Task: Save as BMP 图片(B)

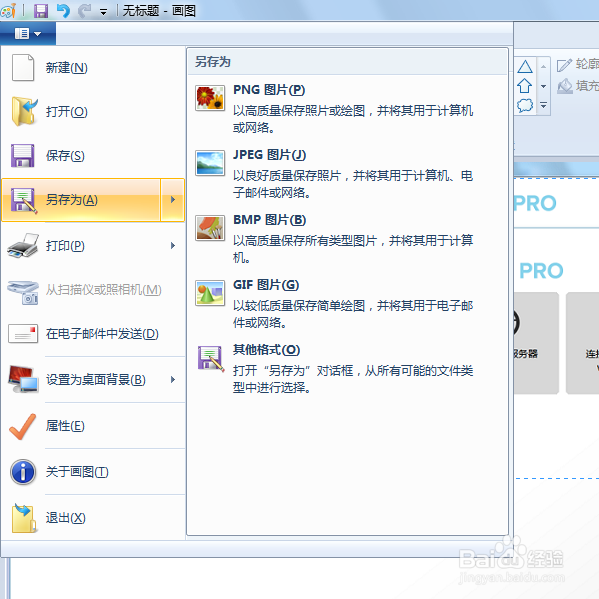Action: (347, 238)
